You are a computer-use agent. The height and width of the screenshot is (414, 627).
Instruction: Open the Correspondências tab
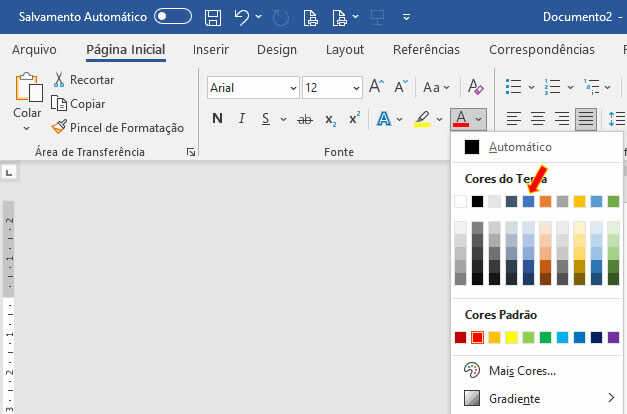coord(542,49)
